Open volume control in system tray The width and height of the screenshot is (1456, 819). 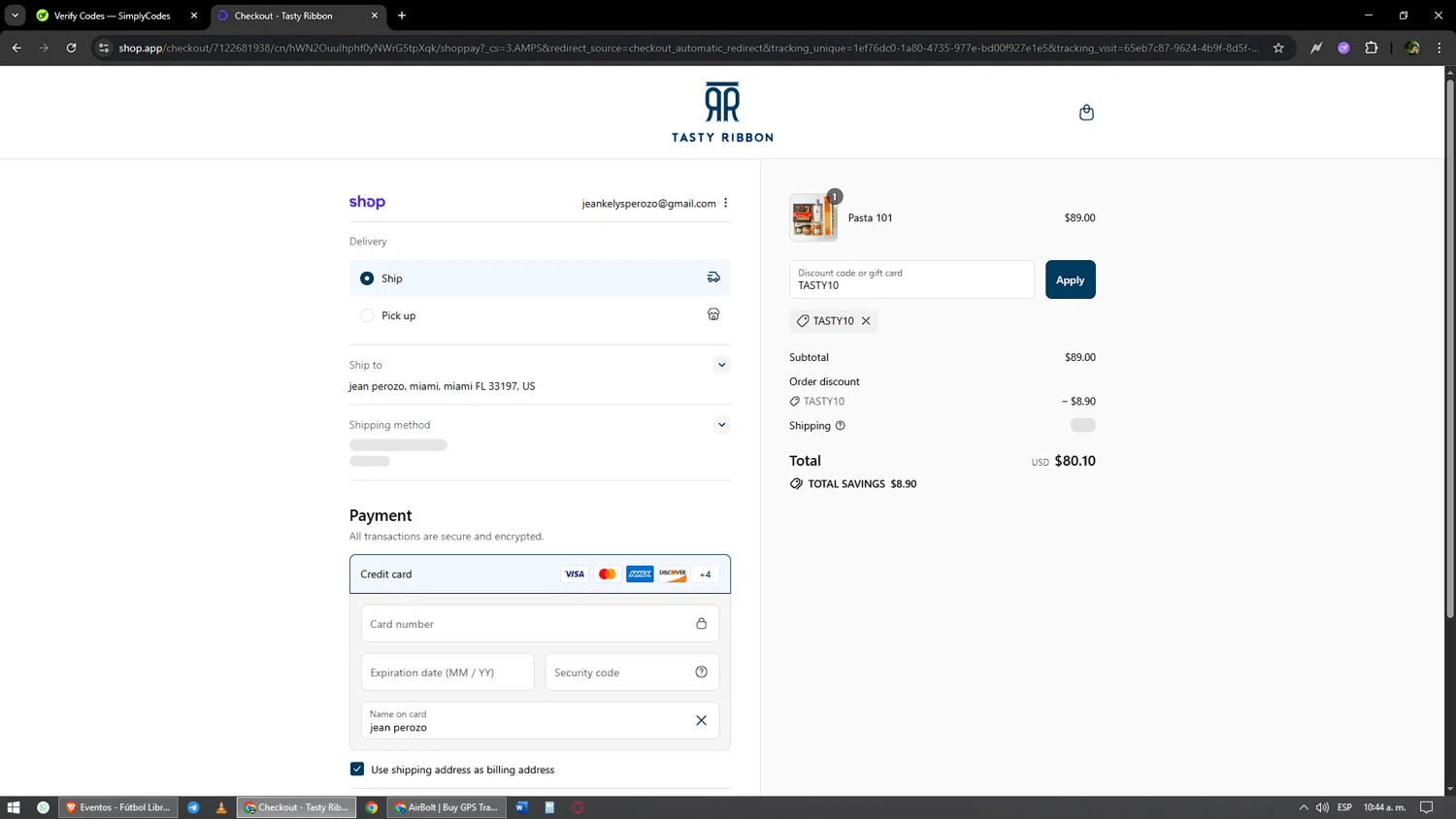pos(1322,807)
